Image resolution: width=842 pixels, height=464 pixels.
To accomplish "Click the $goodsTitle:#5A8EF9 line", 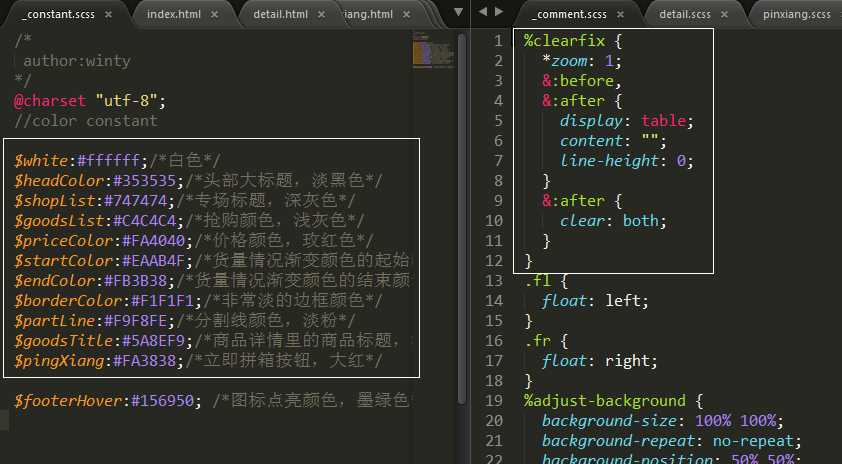I will tap(212, 340).
